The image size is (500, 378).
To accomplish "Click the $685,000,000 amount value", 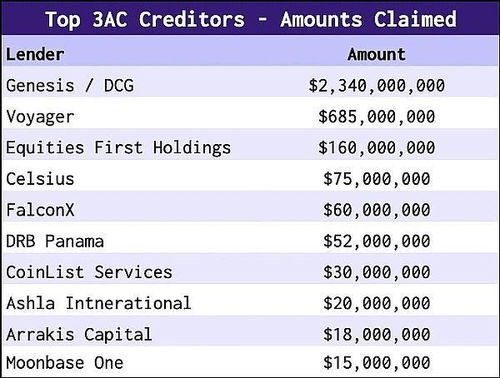I will [x=377, y=117].
